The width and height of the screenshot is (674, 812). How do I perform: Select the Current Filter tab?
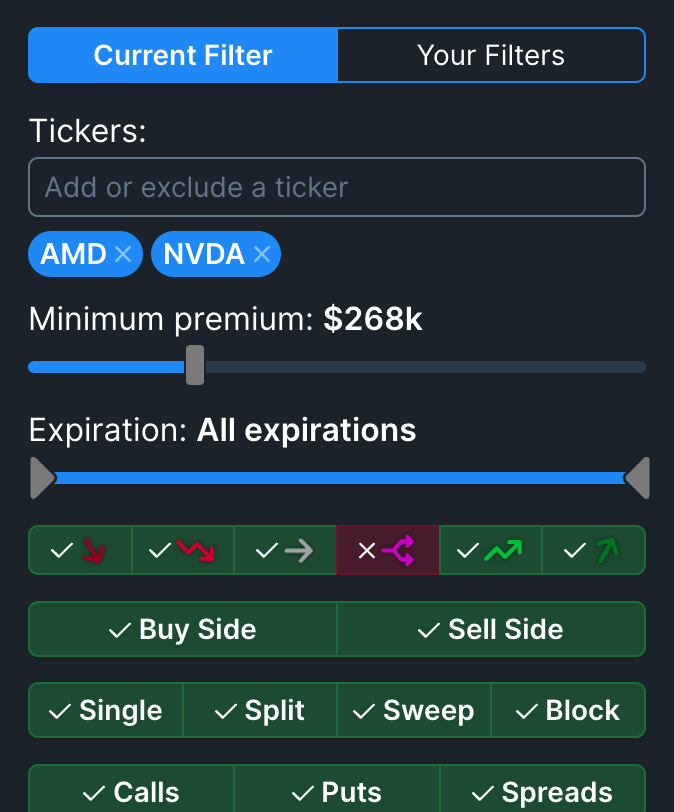(x=182, y=55)
